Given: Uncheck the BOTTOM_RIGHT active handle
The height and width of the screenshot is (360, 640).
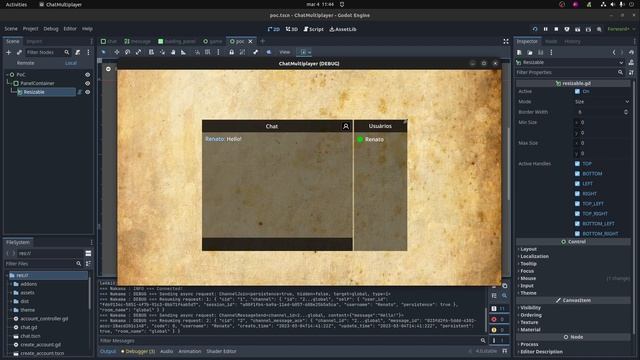Looking at the screenshot, I should pyautogui.click(x=577, y=234).
